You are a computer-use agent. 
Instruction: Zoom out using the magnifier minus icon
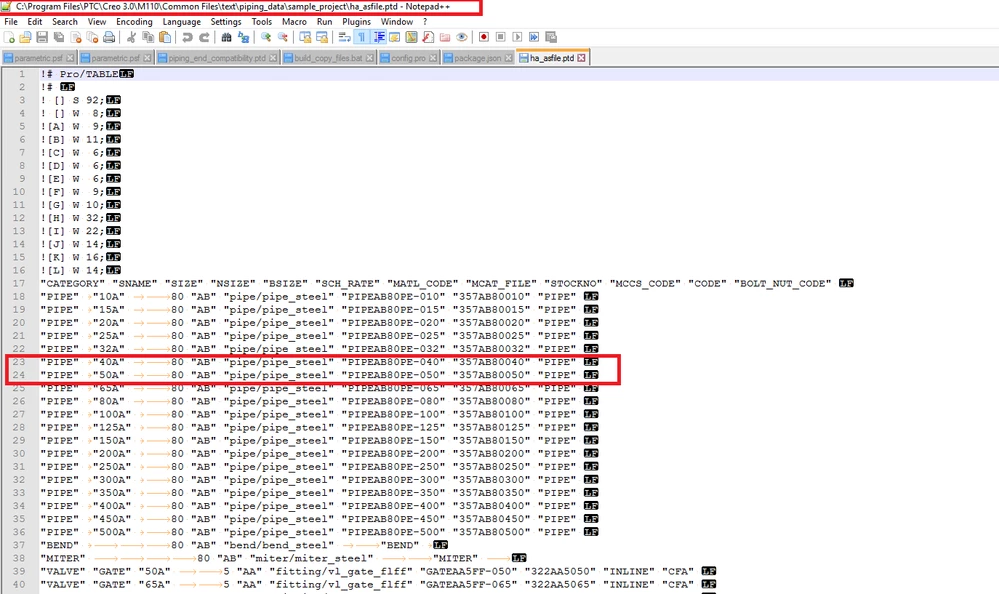pos(282,37)
